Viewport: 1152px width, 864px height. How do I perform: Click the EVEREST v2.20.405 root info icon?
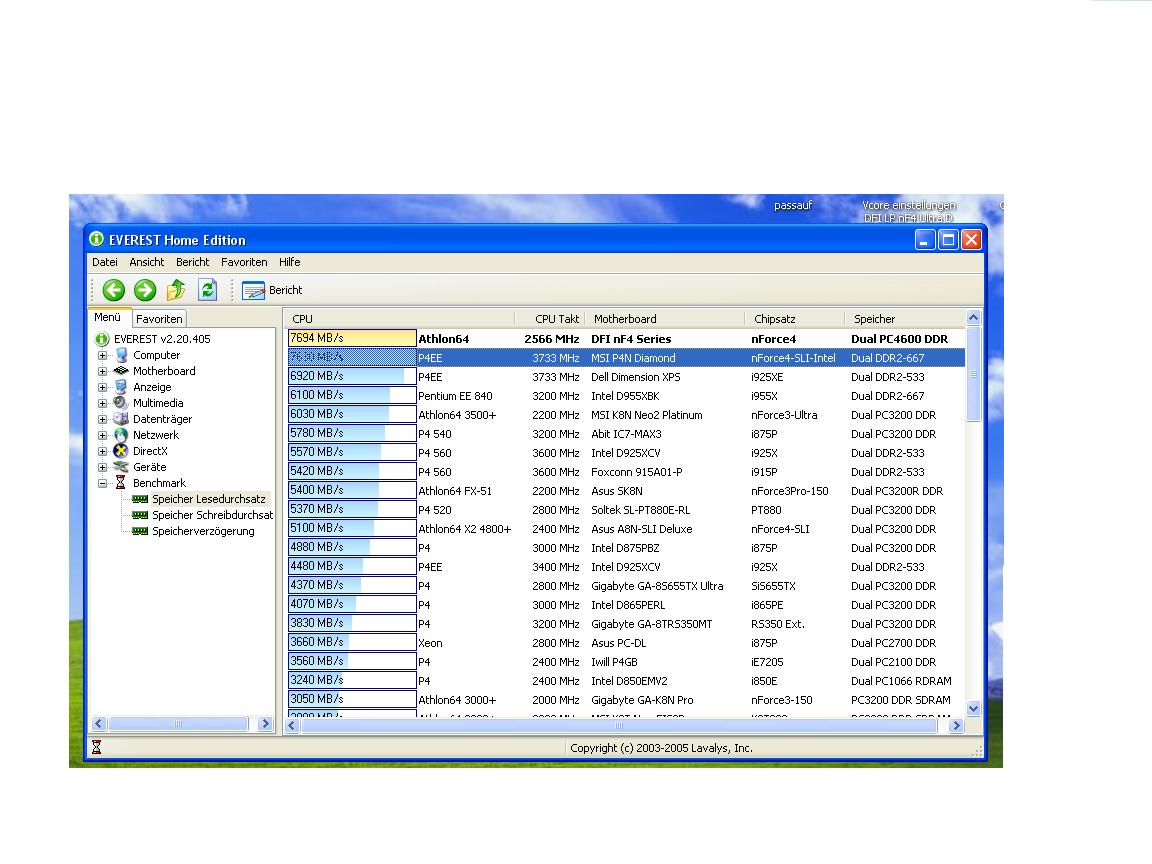(x=102, y=339)
